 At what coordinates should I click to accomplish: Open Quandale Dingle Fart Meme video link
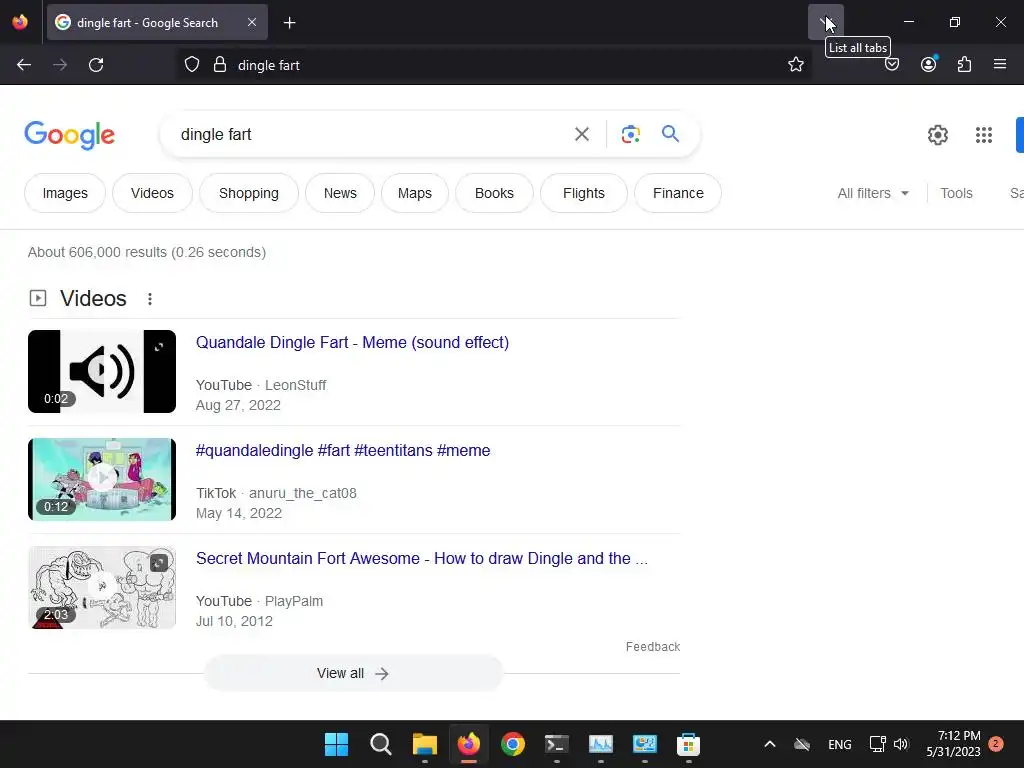(352, 342)
